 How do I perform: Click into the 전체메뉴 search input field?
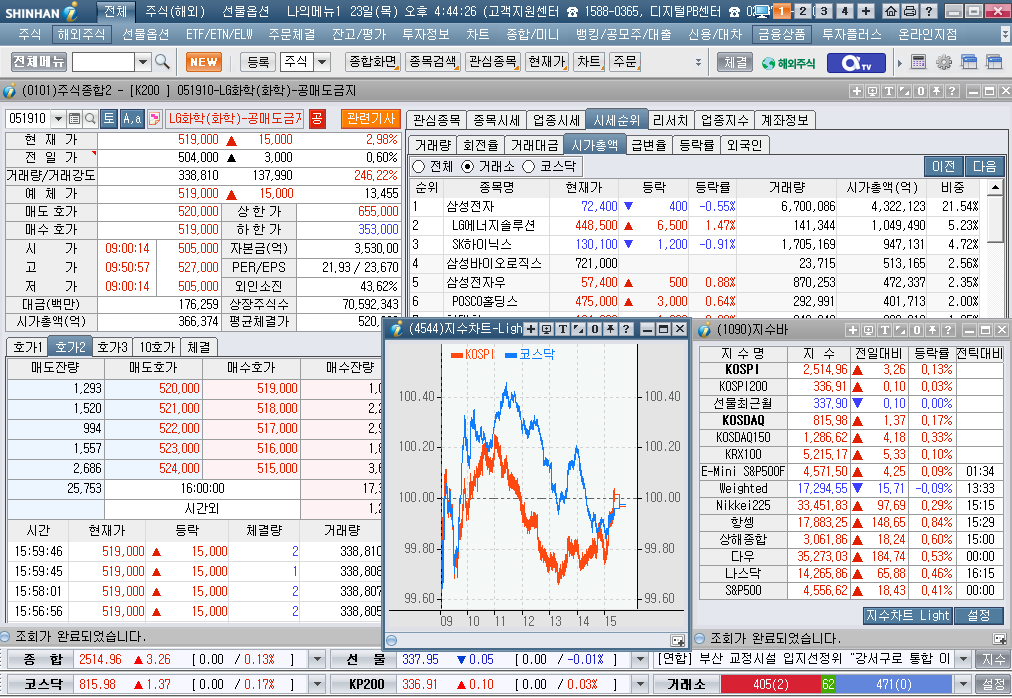point(104,62)
